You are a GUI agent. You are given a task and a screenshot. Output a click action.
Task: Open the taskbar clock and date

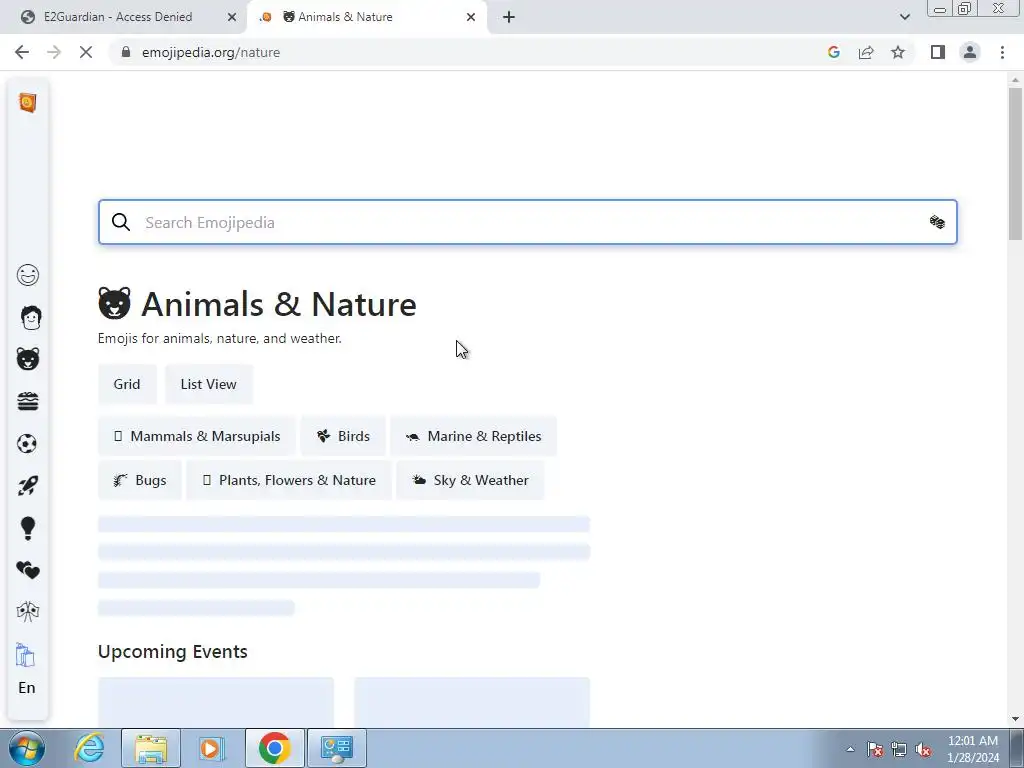973,749
